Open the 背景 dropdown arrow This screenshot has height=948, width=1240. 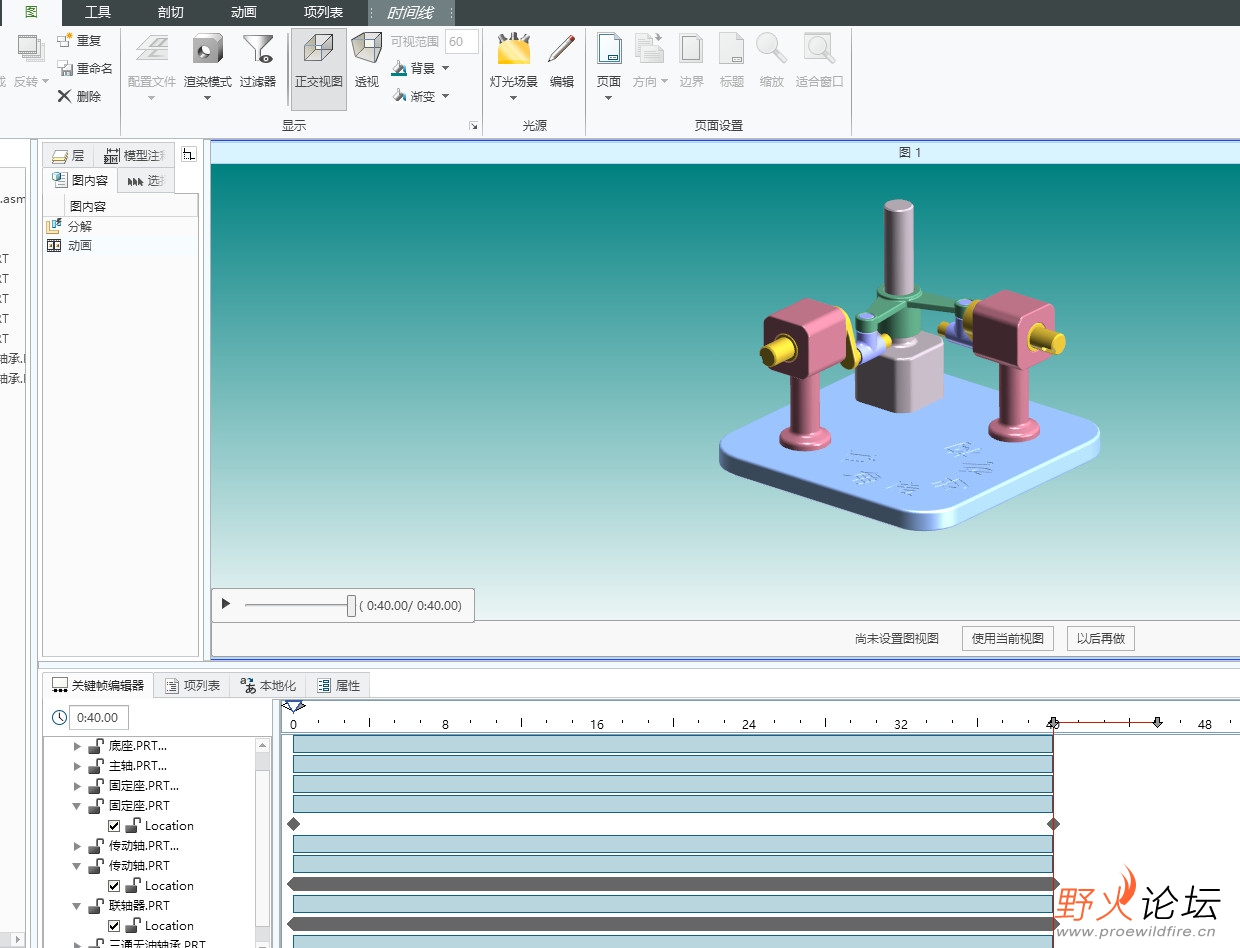445,68
